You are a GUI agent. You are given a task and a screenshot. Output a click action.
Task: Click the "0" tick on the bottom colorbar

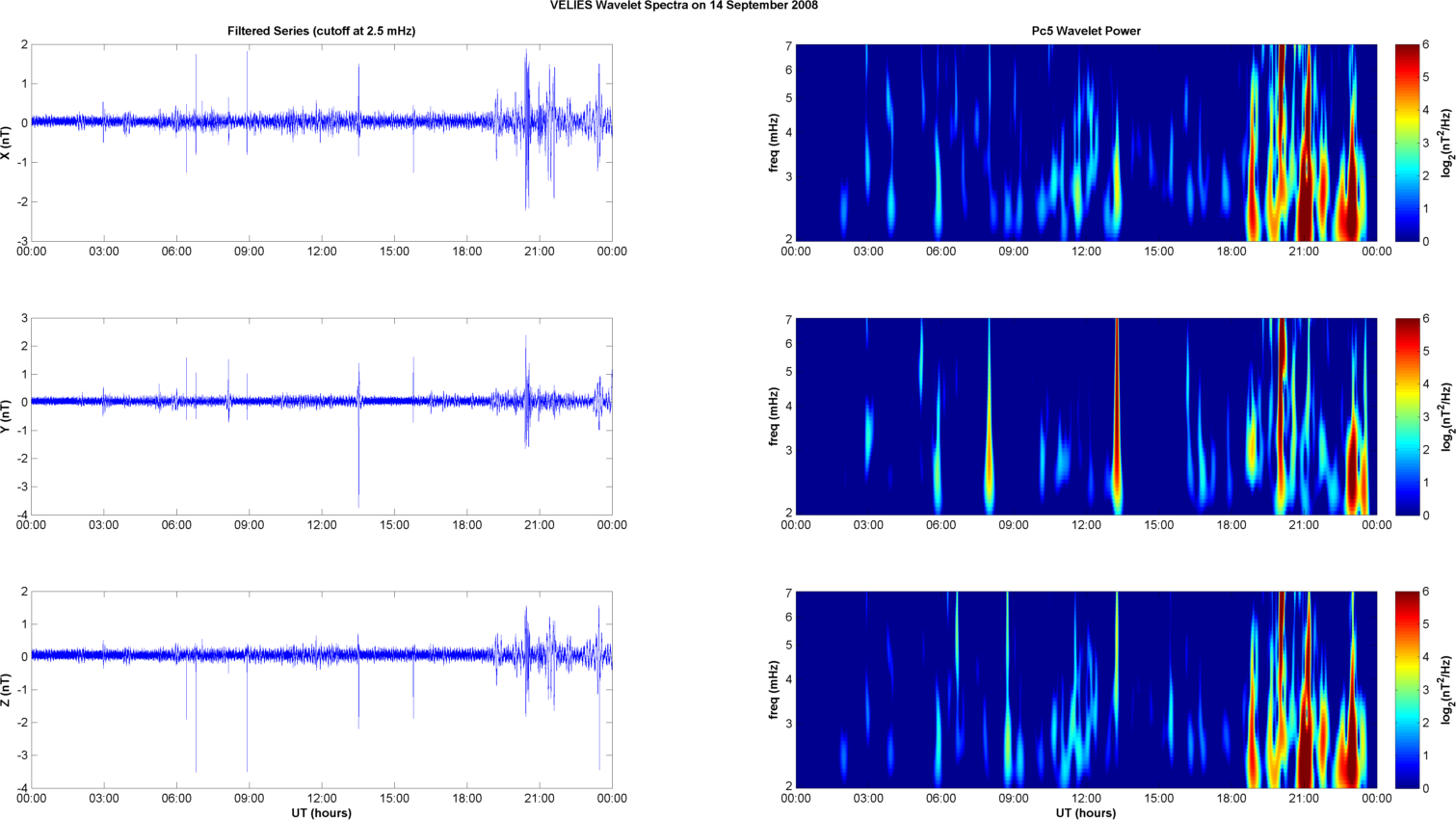[x=1426, y=788]
